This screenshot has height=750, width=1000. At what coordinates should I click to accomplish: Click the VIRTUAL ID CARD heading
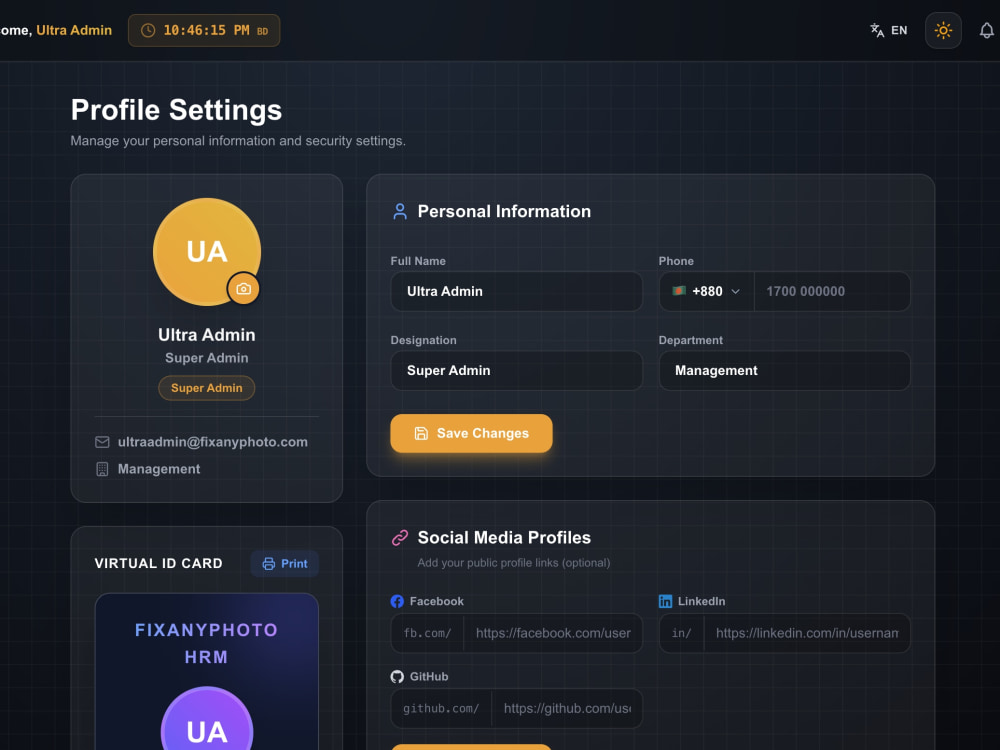coord(159,564)
